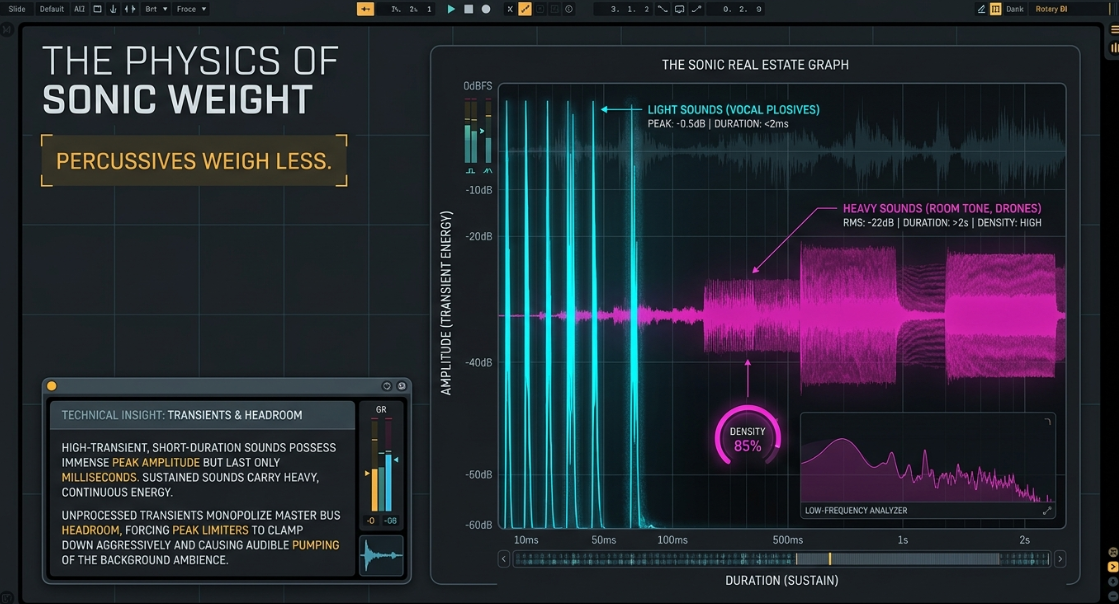Expand the Low-Frequency Analyzer with arrows icon

click(x=1047, y=510)
